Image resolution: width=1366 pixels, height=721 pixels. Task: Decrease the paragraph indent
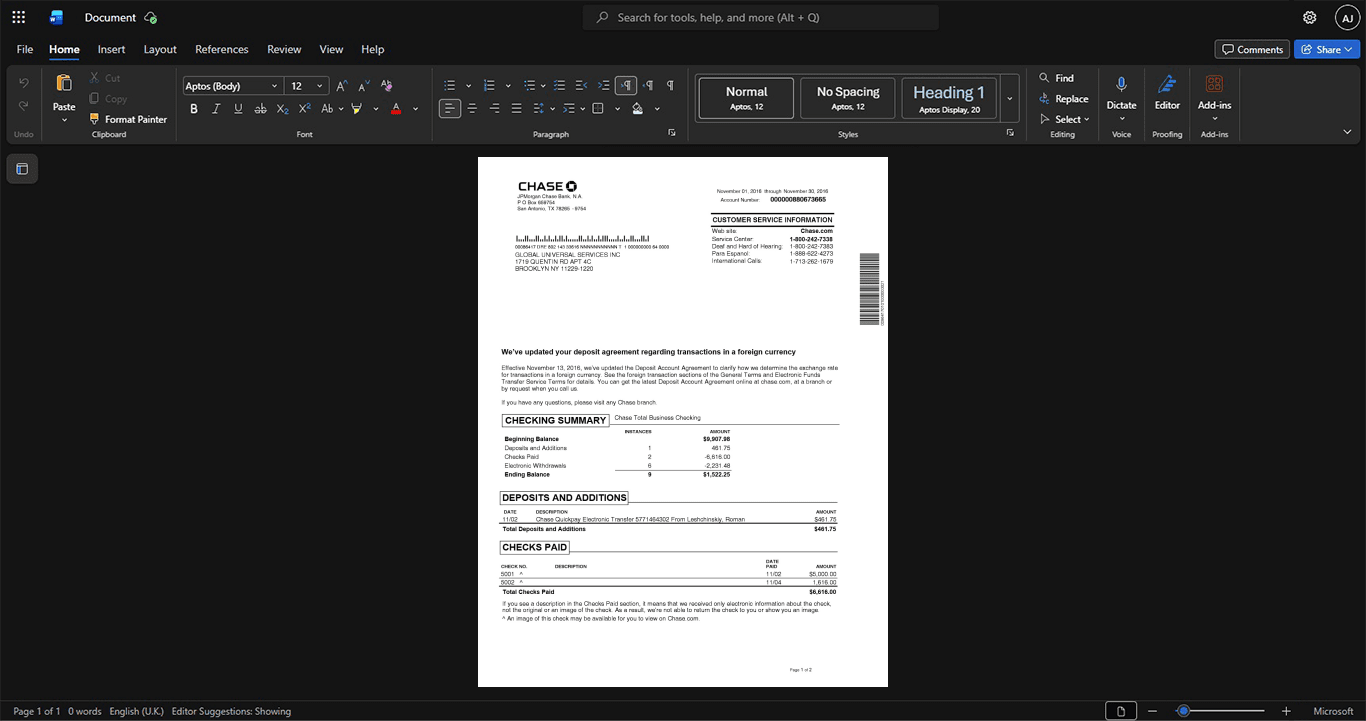tap(582, 86)
